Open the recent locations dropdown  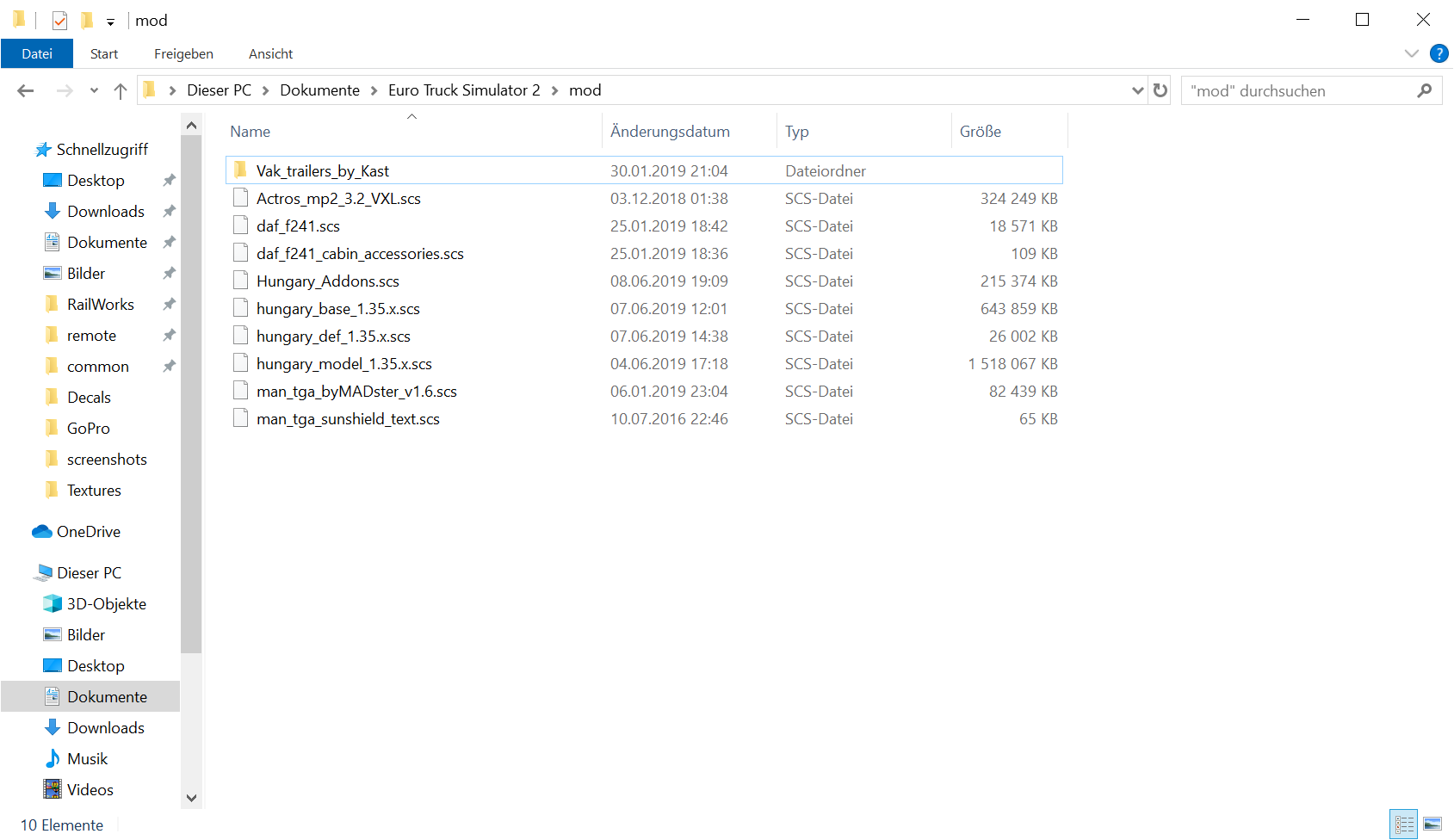(94, 90)
